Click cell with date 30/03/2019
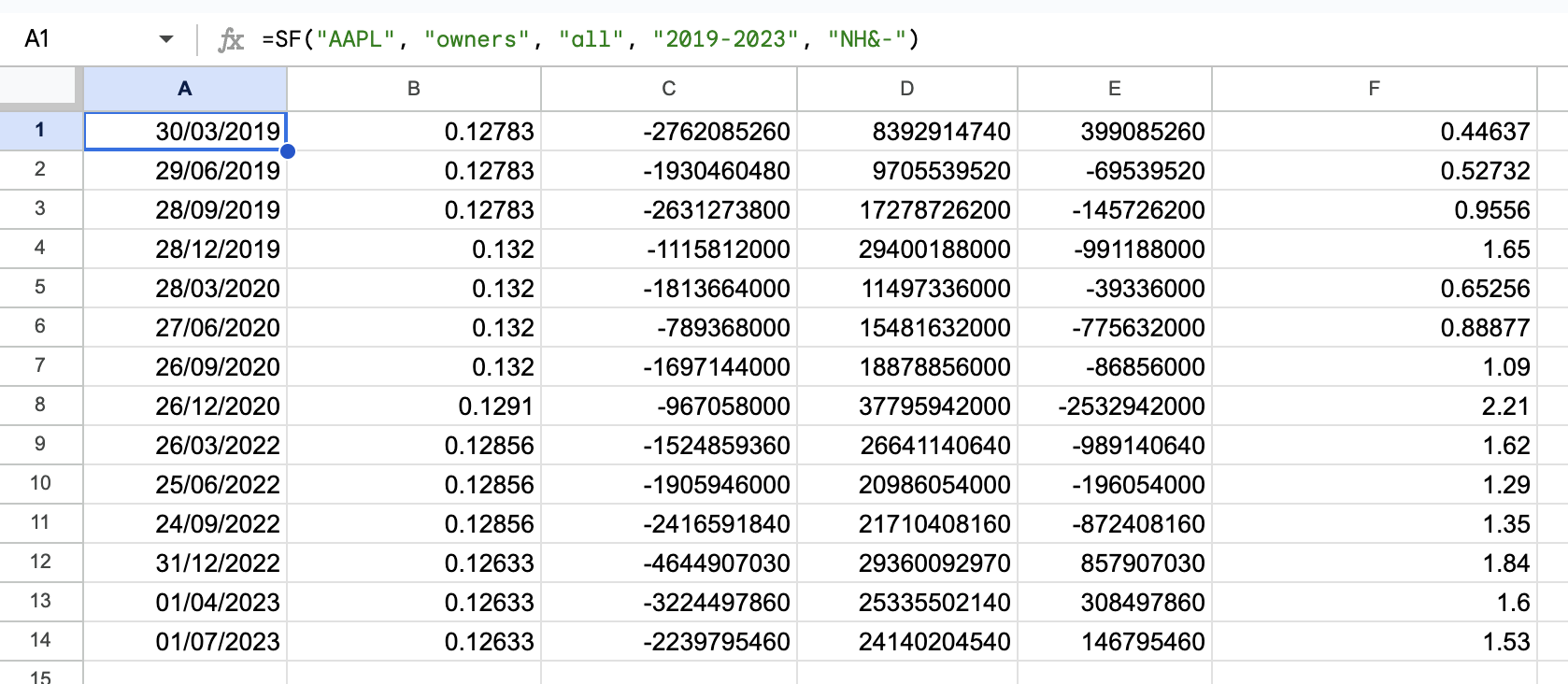 click(x=185, y=131)
